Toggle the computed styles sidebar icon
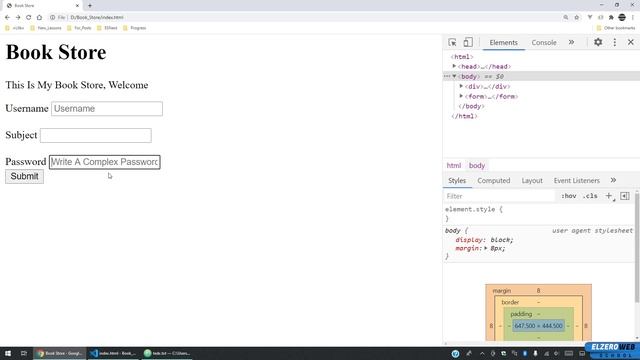 pyautogui.click(x=624, y=196)
